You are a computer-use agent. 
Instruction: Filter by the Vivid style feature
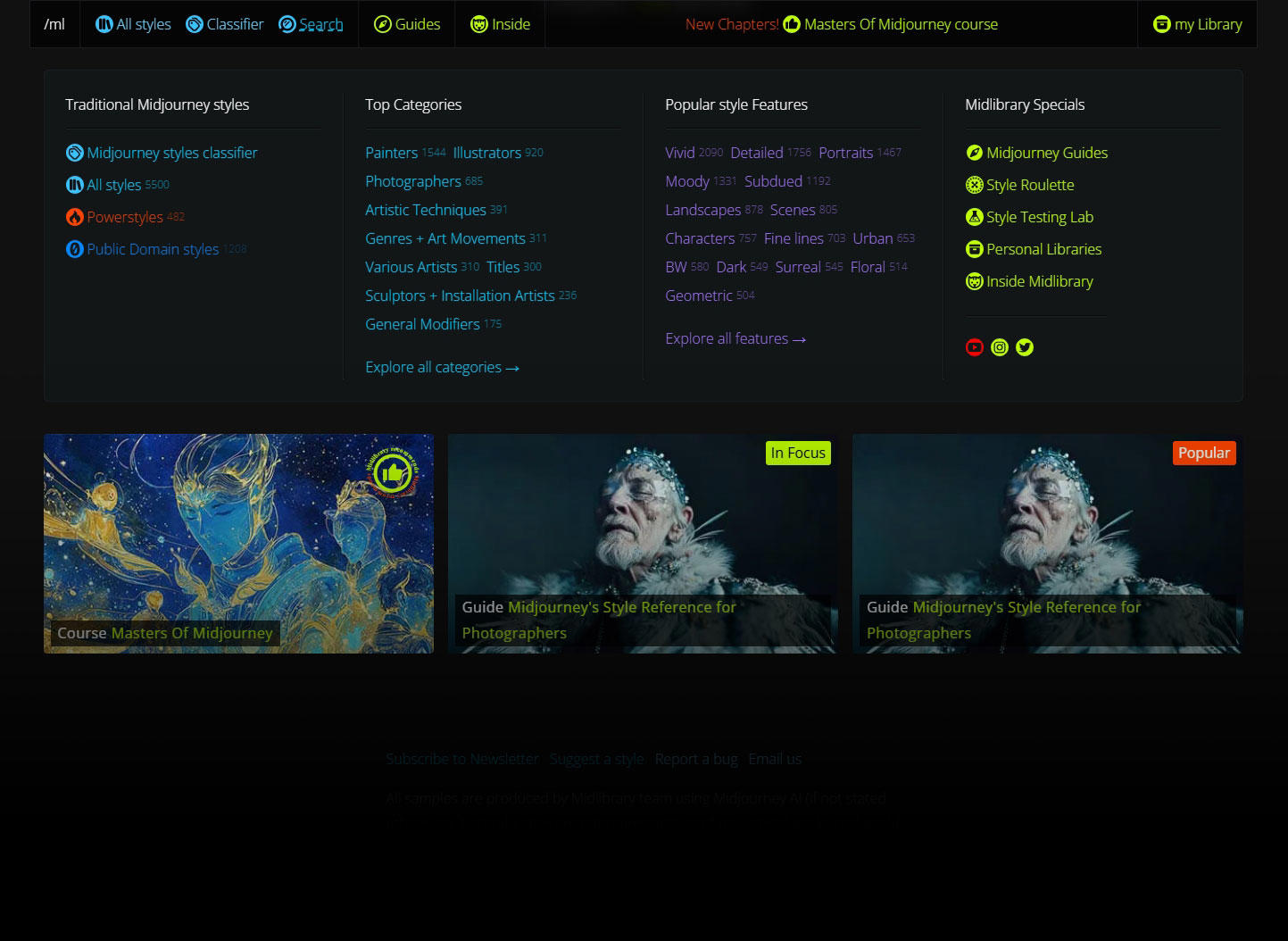click(680, 153)
